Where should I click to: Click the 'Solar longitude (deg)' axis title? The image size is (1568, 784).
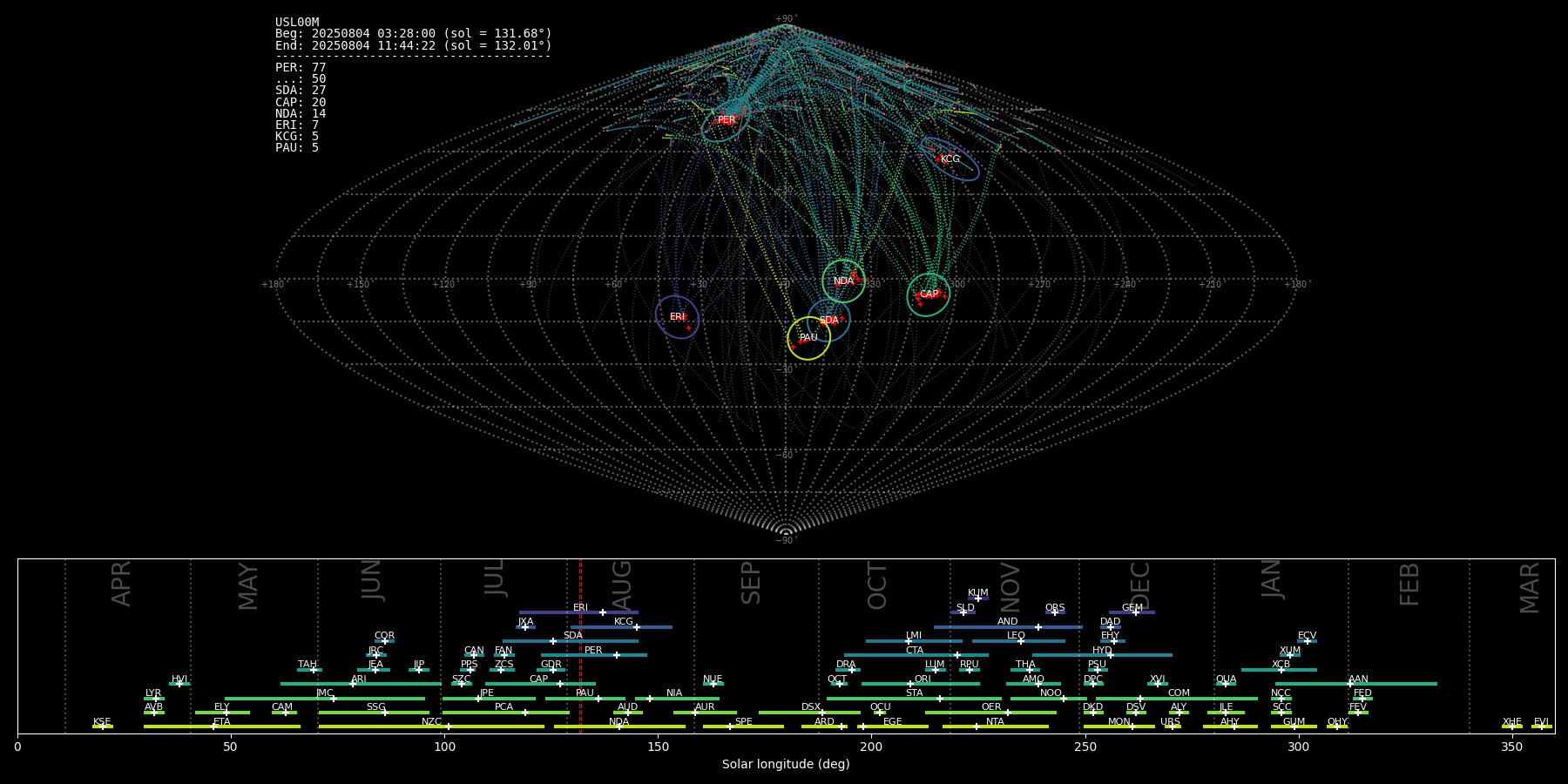pos(786,764)
